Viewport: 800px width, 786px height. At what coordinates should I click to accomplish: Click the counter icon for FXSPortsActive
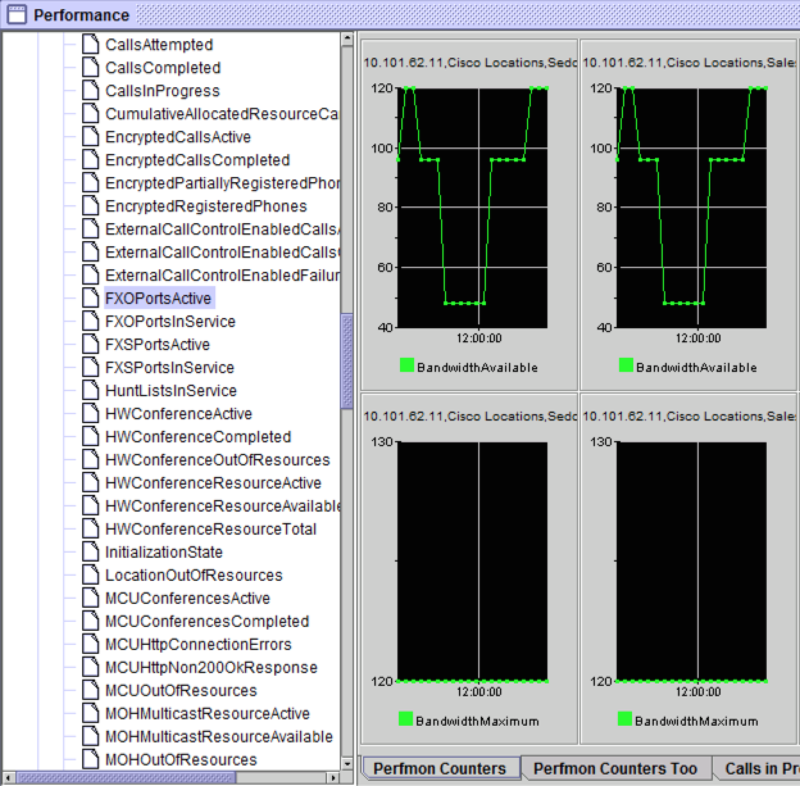pyautogui.click(x=91, y=344)
